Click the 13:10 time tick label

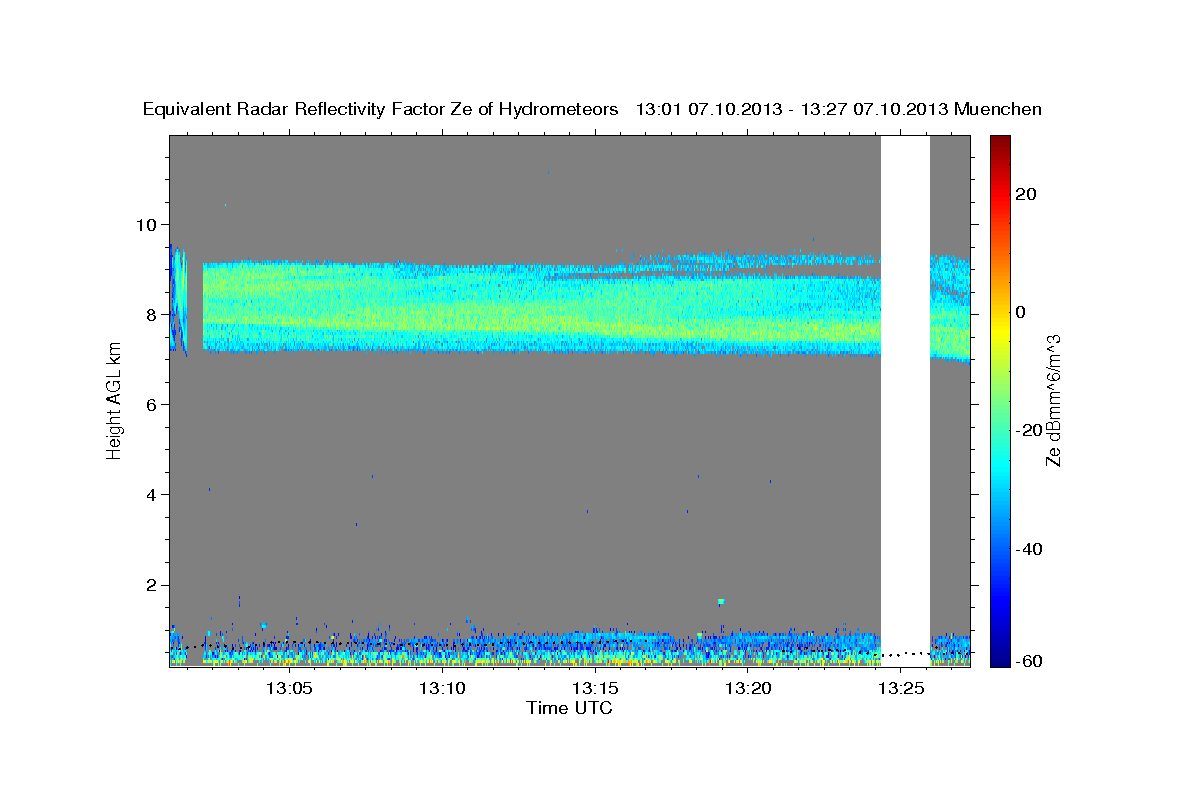tap(443, 689)
